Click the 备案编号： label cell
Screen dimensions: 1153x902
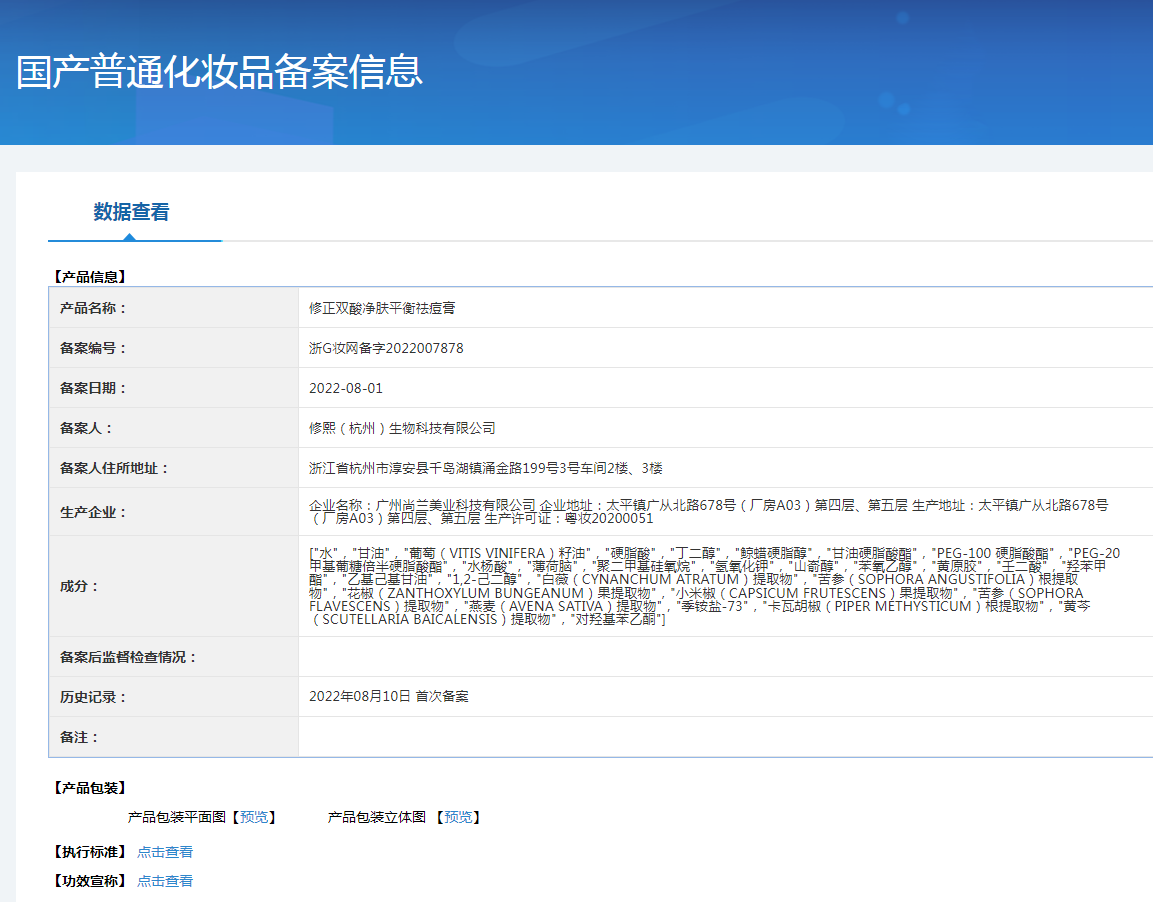click(x=174, y=348)
